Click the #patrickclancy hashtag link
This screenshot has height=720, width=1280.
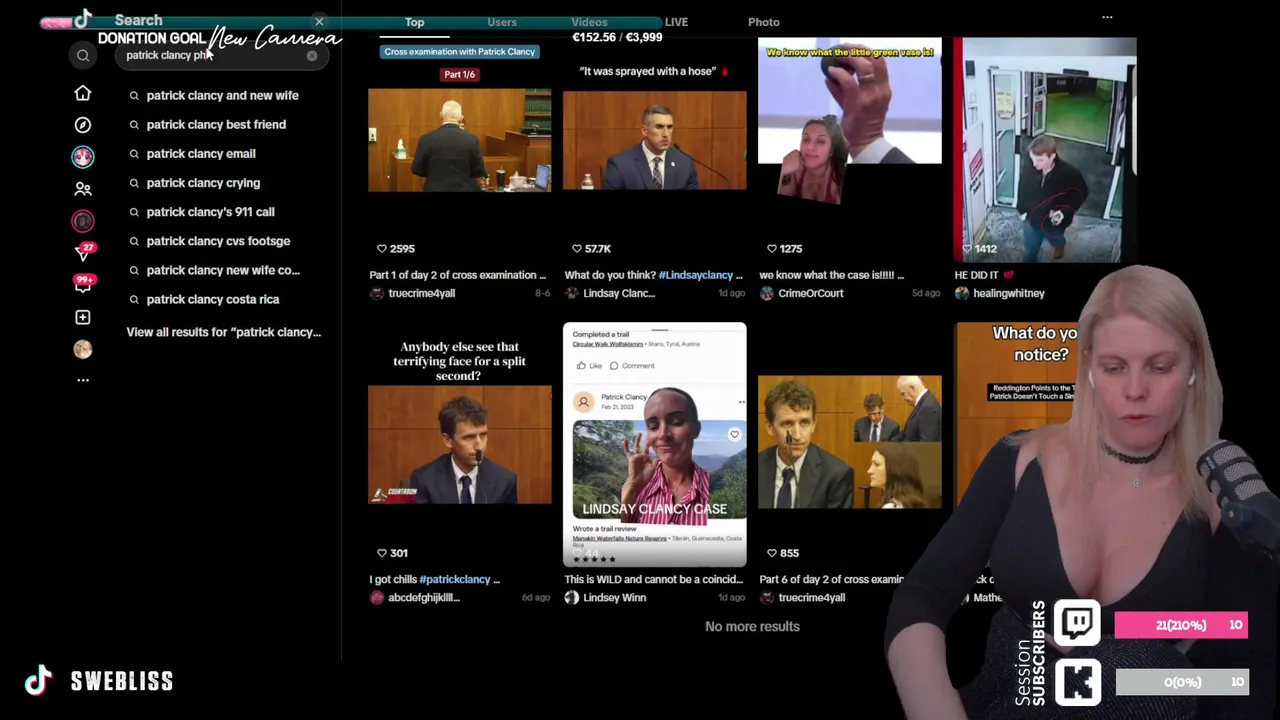(455, 579)
